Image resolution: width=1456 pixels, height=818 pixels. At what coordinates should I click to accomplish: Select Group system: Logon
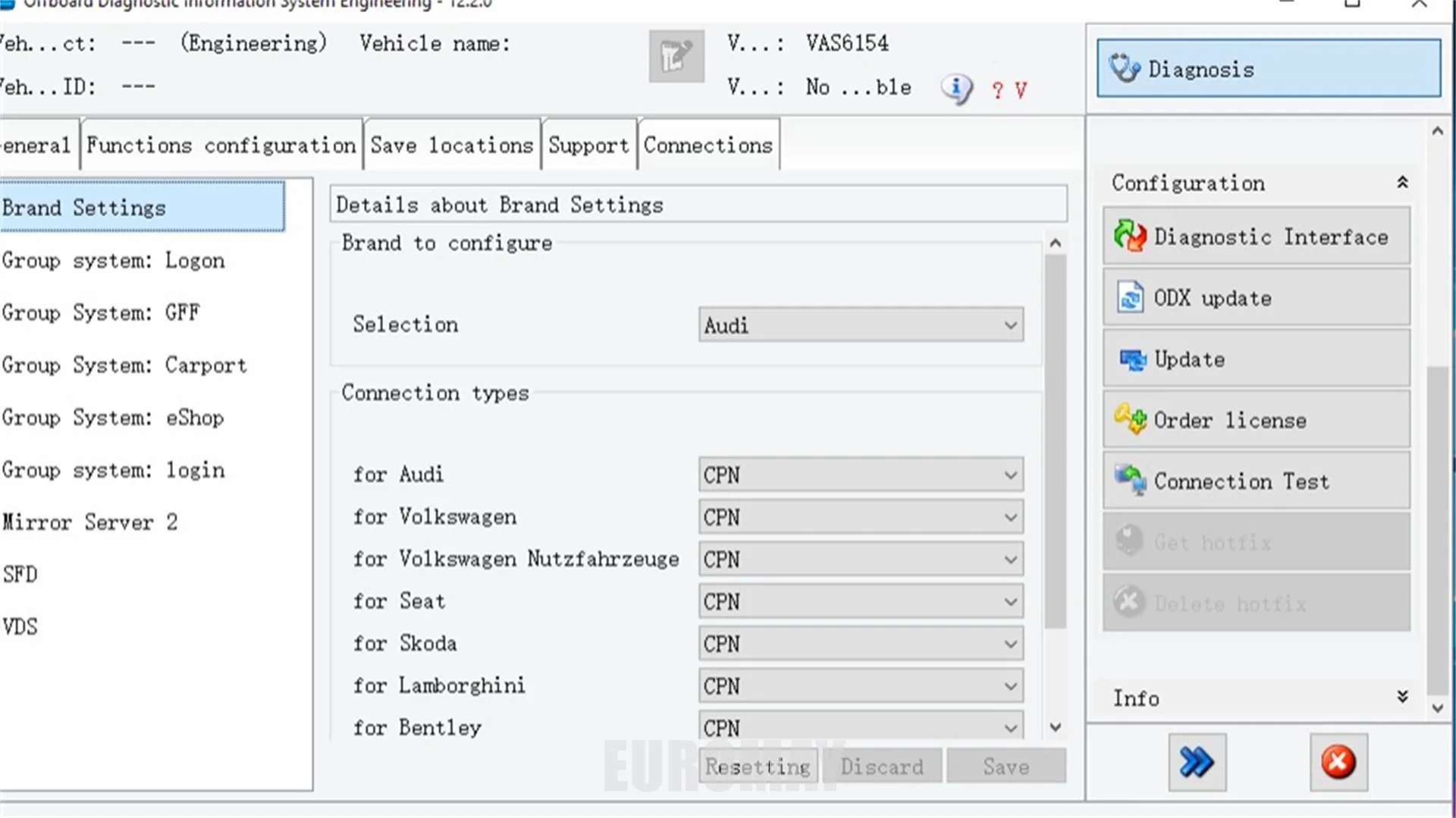(x=114, y=261)
